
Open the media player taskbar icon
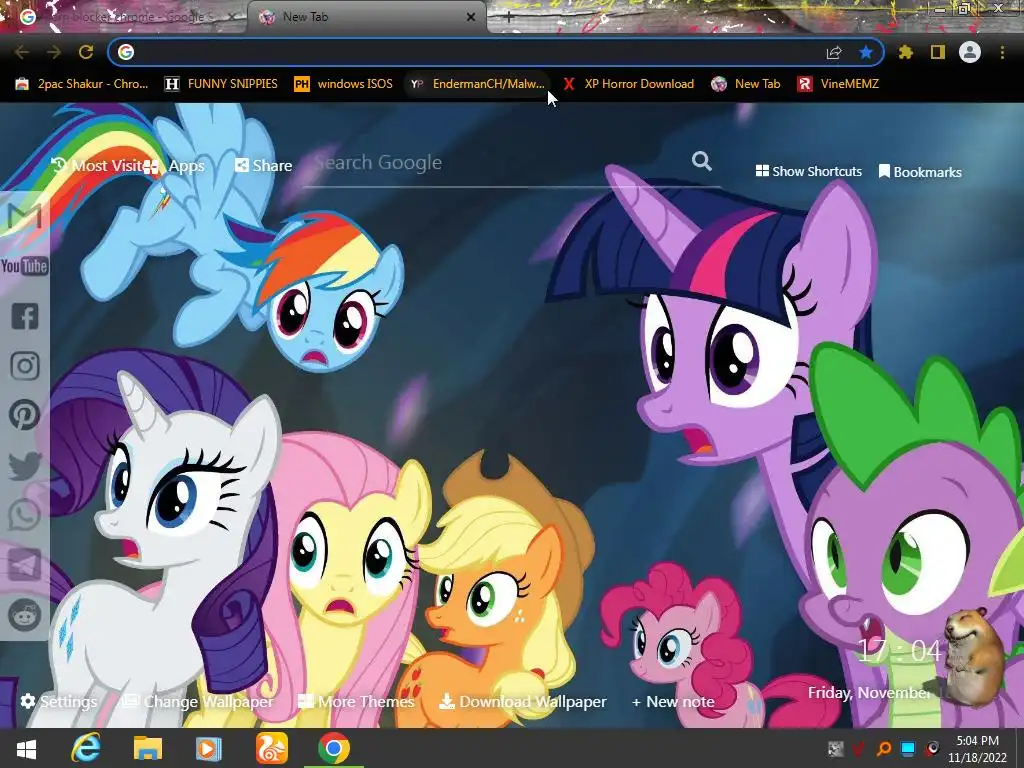pos(209,748)
